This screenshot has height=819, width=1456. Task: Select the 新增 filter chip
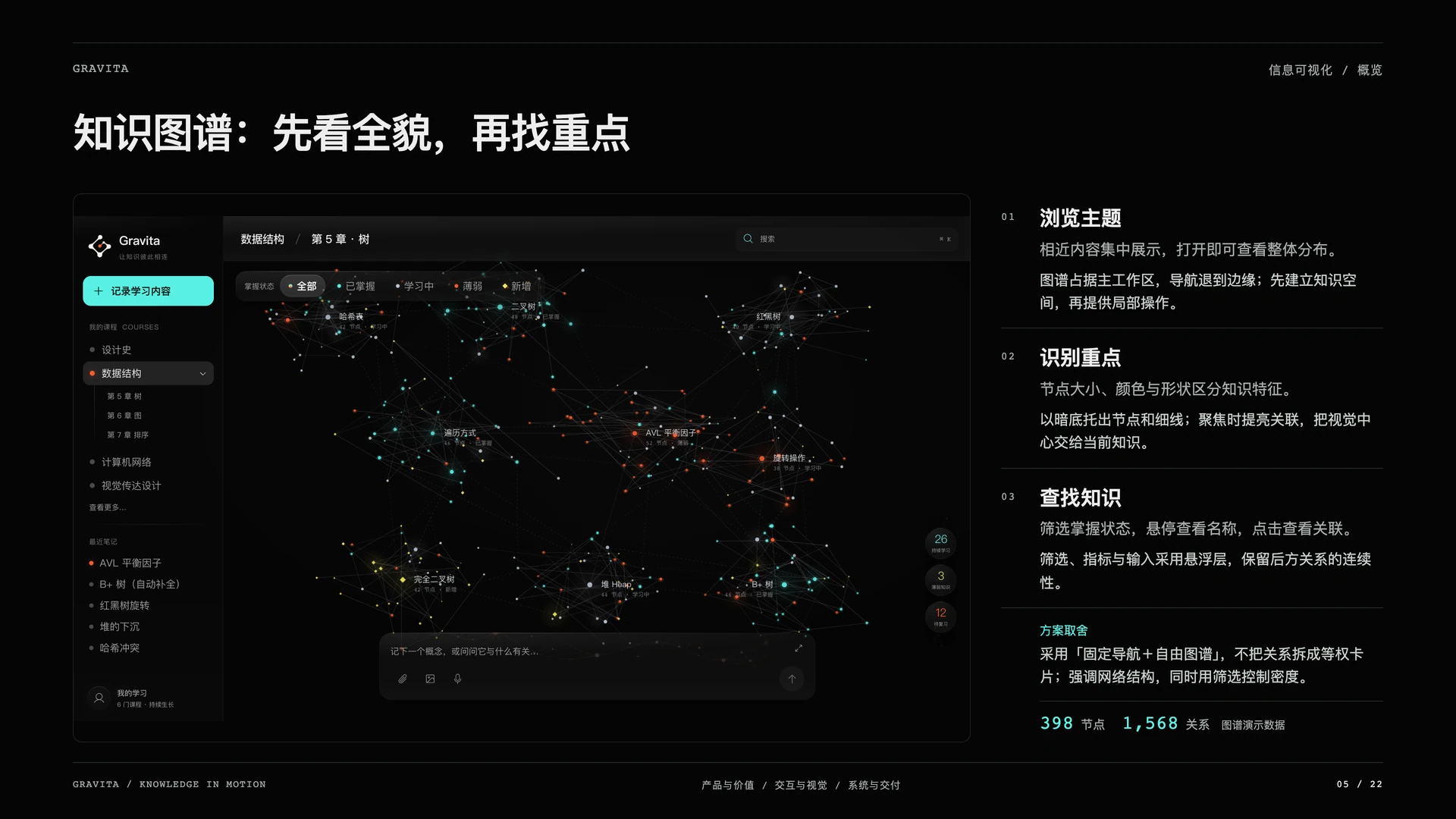pyautogui.click(x=517, y=286)
